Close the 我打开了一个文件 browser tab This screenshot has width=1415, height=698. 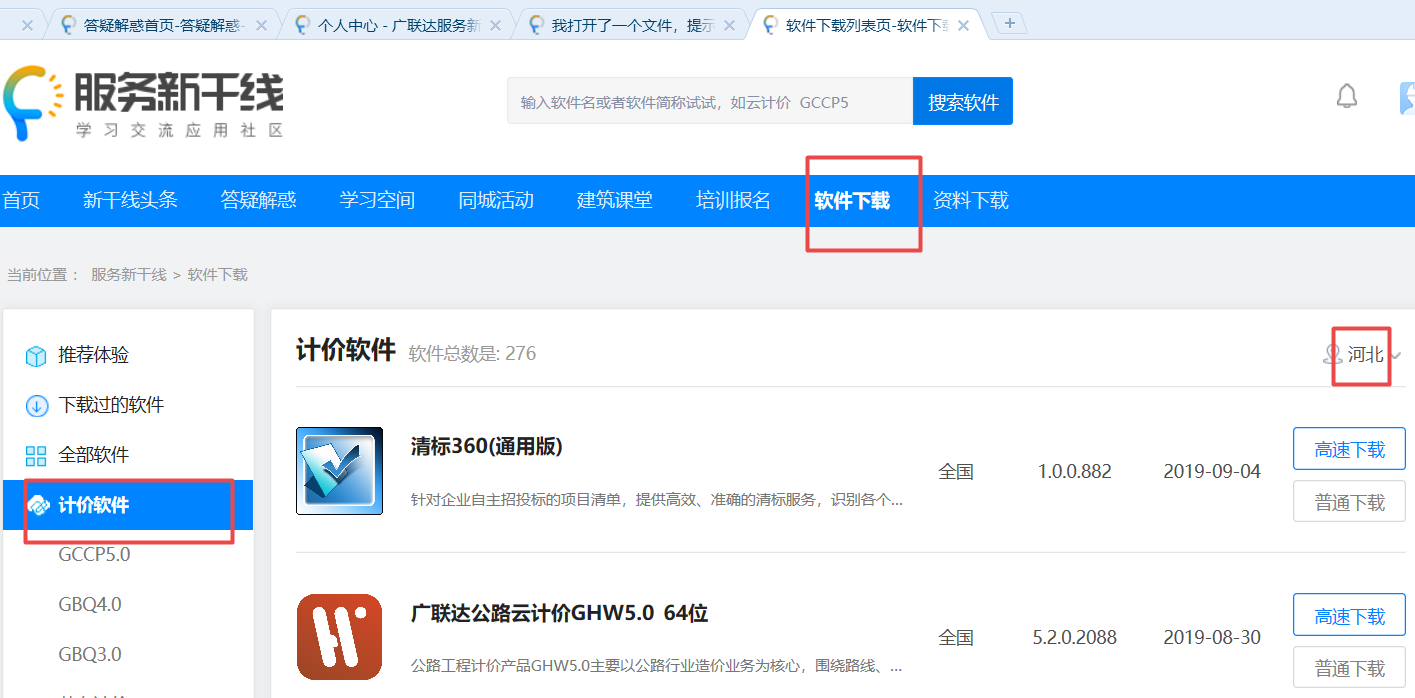[x=729, y=25]
